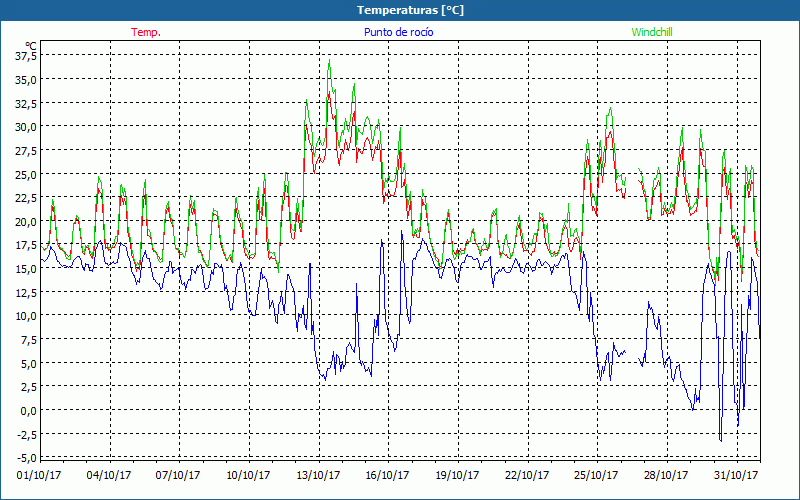Click the 31/10/17 date label

tap(736, 476)
